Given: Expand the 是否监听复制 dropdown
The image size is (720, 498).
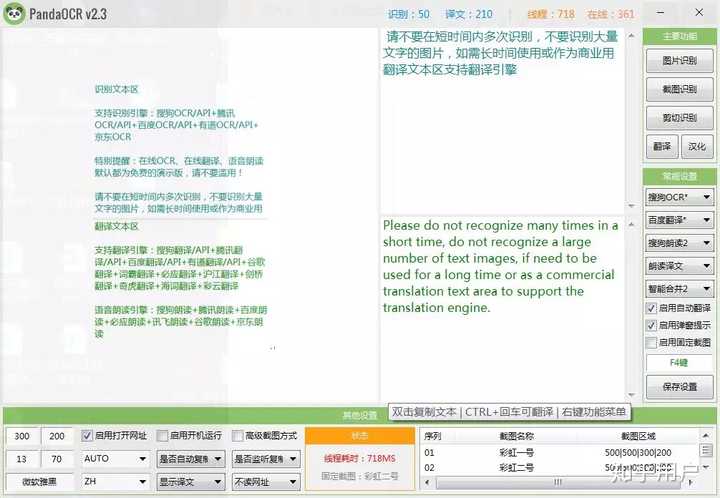Looking at the screenshot, I should (x=266, y=459).
